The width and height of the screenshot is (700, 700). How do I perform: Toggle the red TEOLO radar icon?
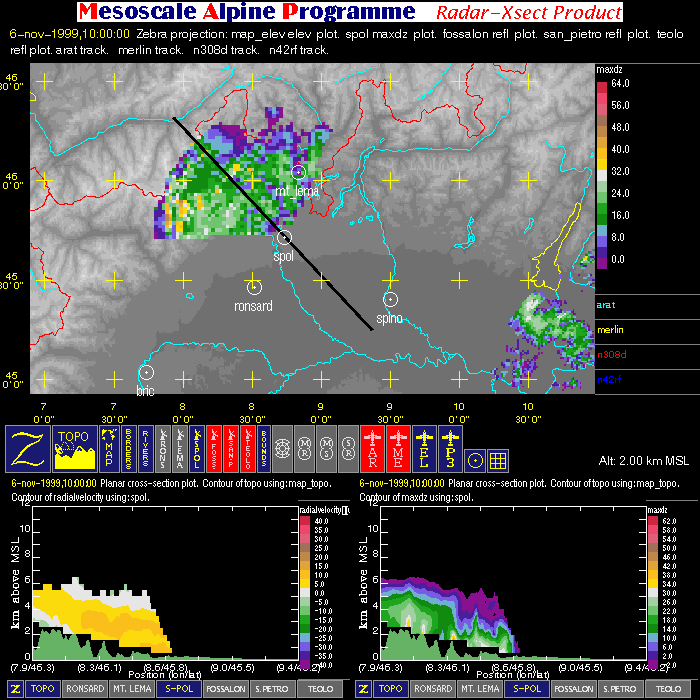[x=248, y=449]
